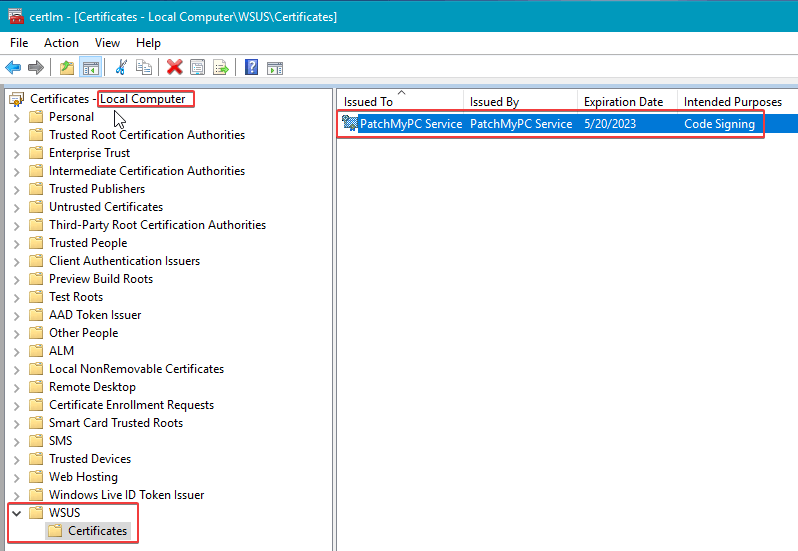Click the Code Signing purpose cell
This screenshot has height=551, width=798.
(x=719, y=124)
